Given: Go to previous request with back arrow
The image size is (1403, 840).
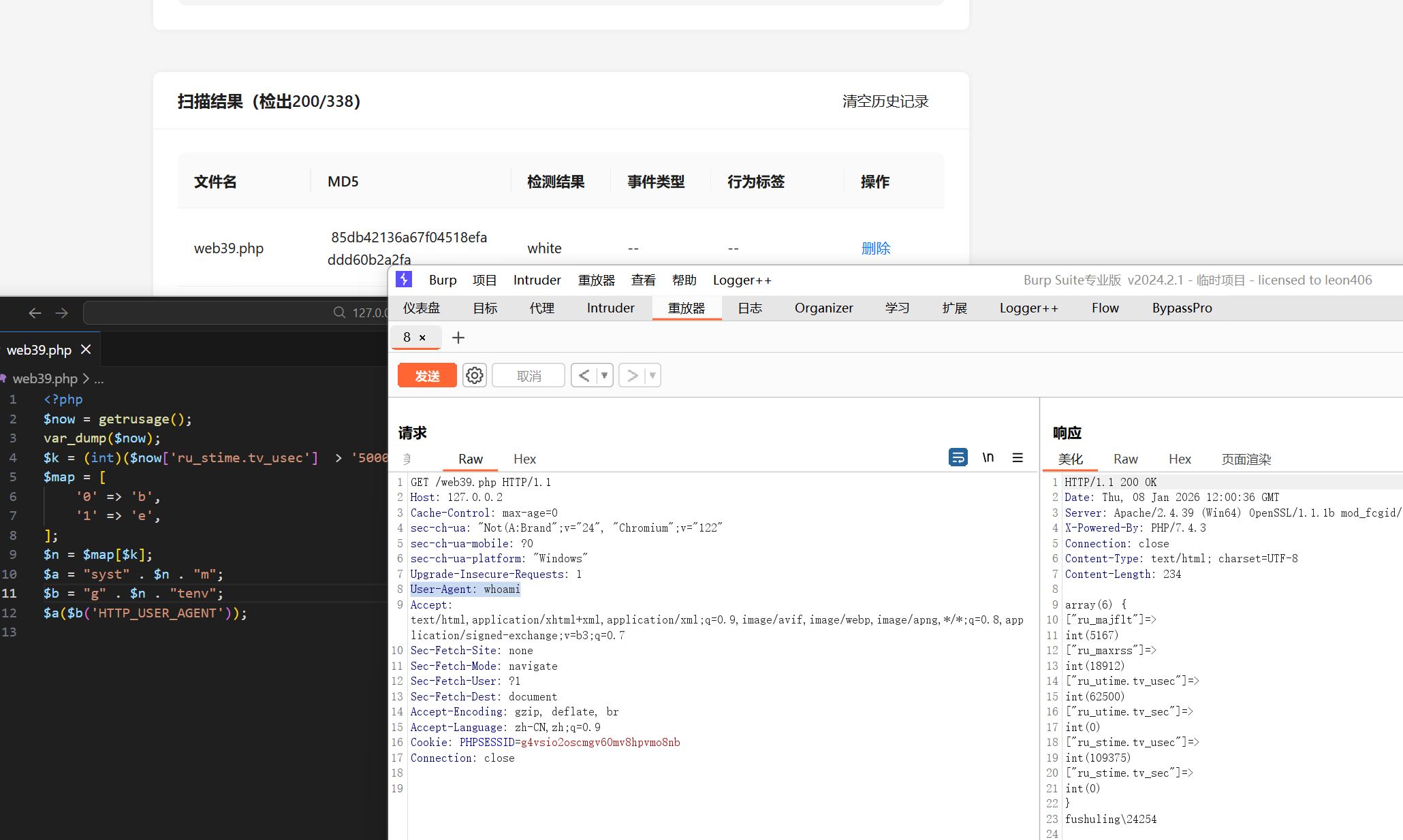Looking at the screenshot, I should click(x=584, y=376).
